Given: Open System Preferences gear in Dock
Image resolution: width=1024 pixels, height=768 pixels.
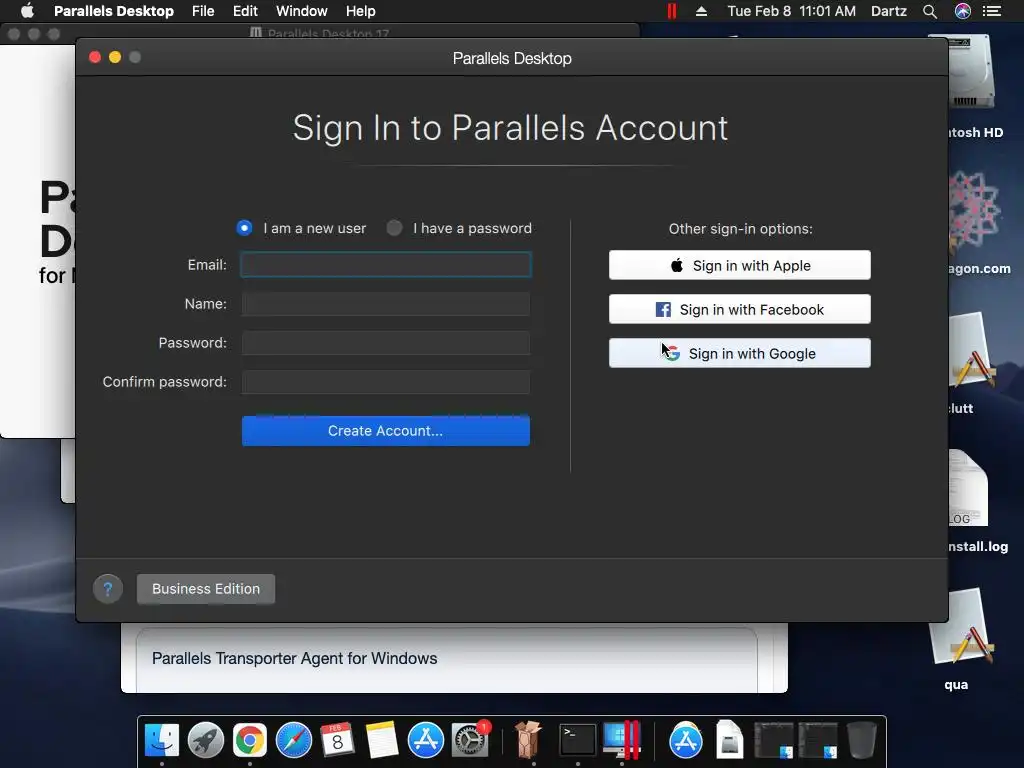Looking at the screenshot, I should [470, 741].
